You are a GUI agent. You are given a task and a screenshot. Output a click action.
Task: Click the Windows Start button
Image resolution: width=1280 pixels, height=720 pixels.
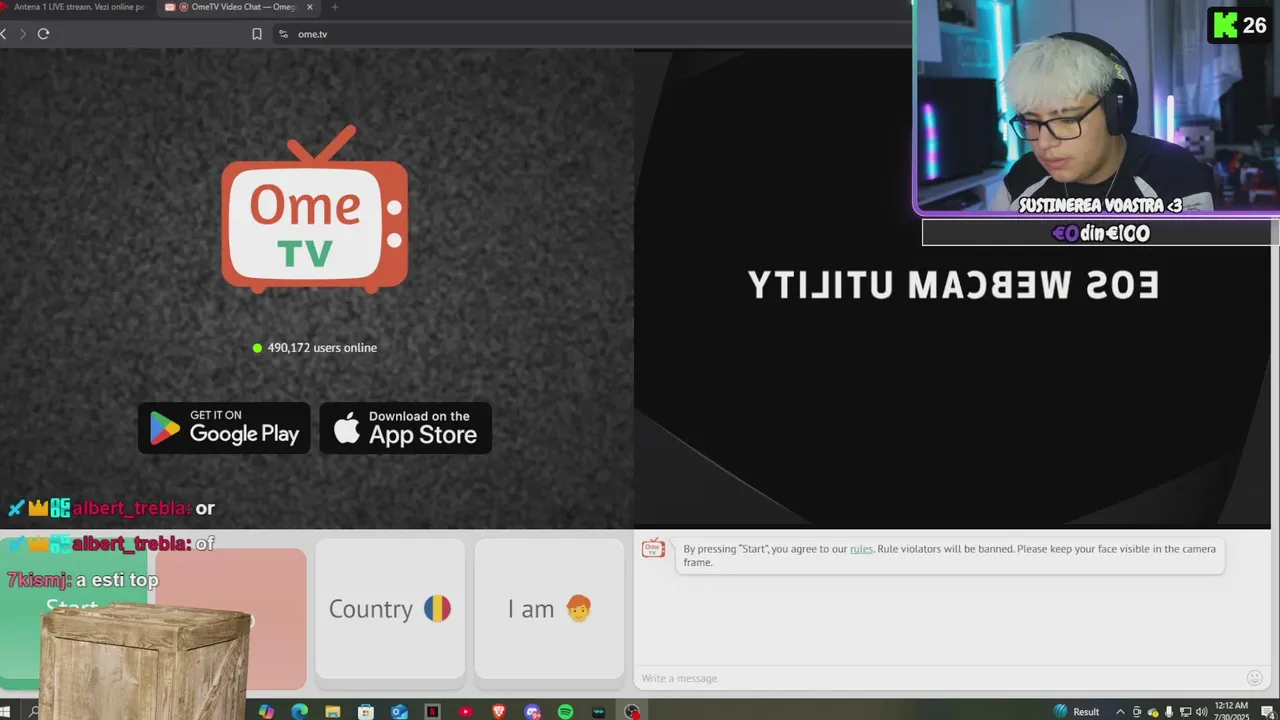click(4, 712)
